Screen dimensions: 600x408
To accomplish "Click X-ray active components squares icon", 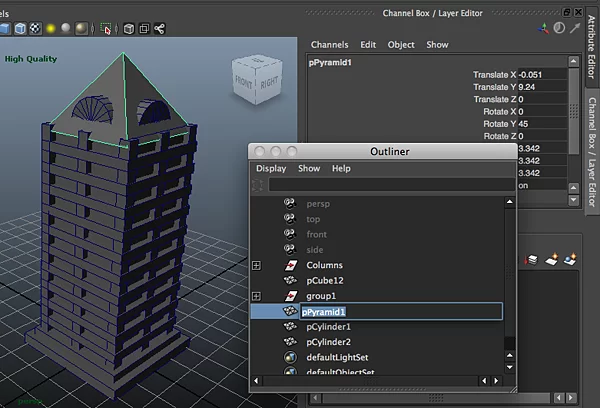I will click(x=144, y=29).
